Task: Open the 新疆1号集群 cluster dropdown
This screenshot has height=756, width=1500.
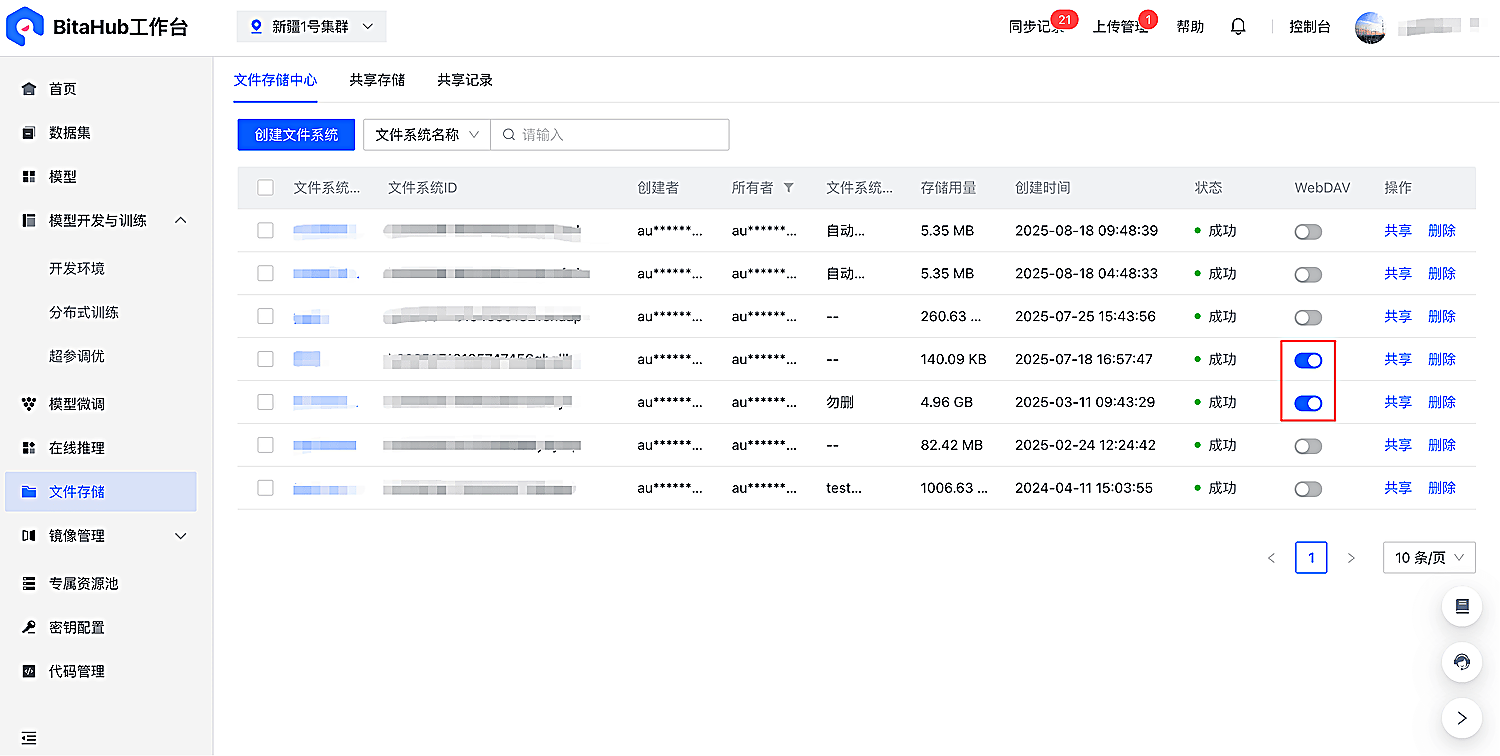Action: [311, 27]
